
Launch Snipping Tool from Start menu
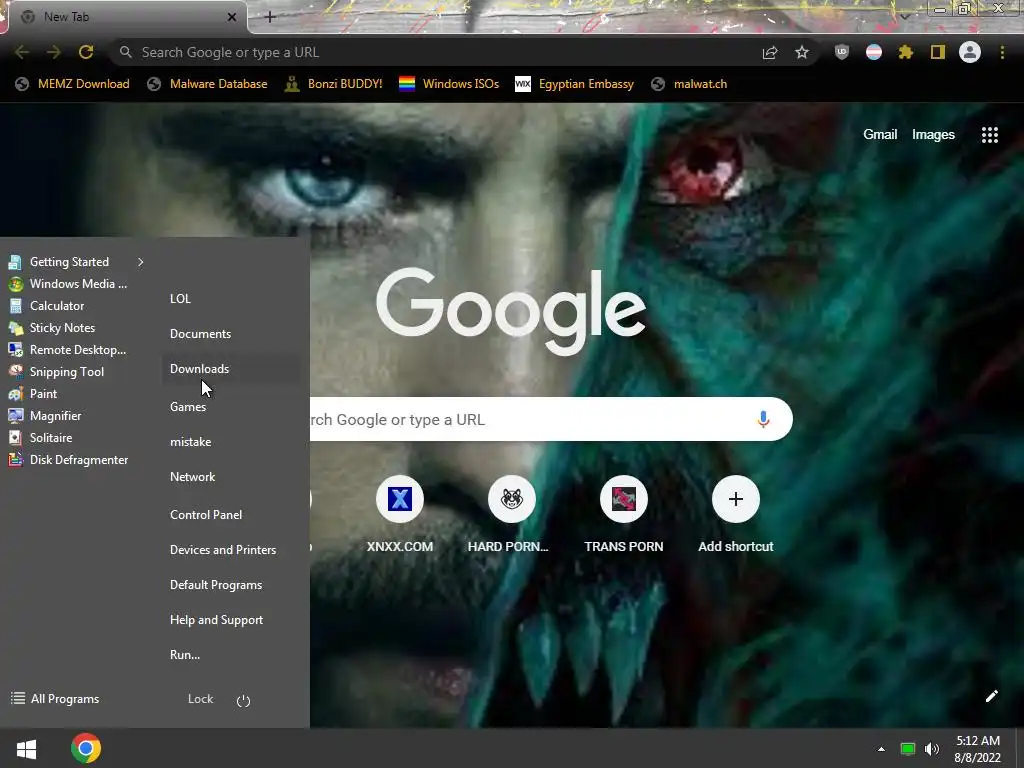(x=56, y=372)
